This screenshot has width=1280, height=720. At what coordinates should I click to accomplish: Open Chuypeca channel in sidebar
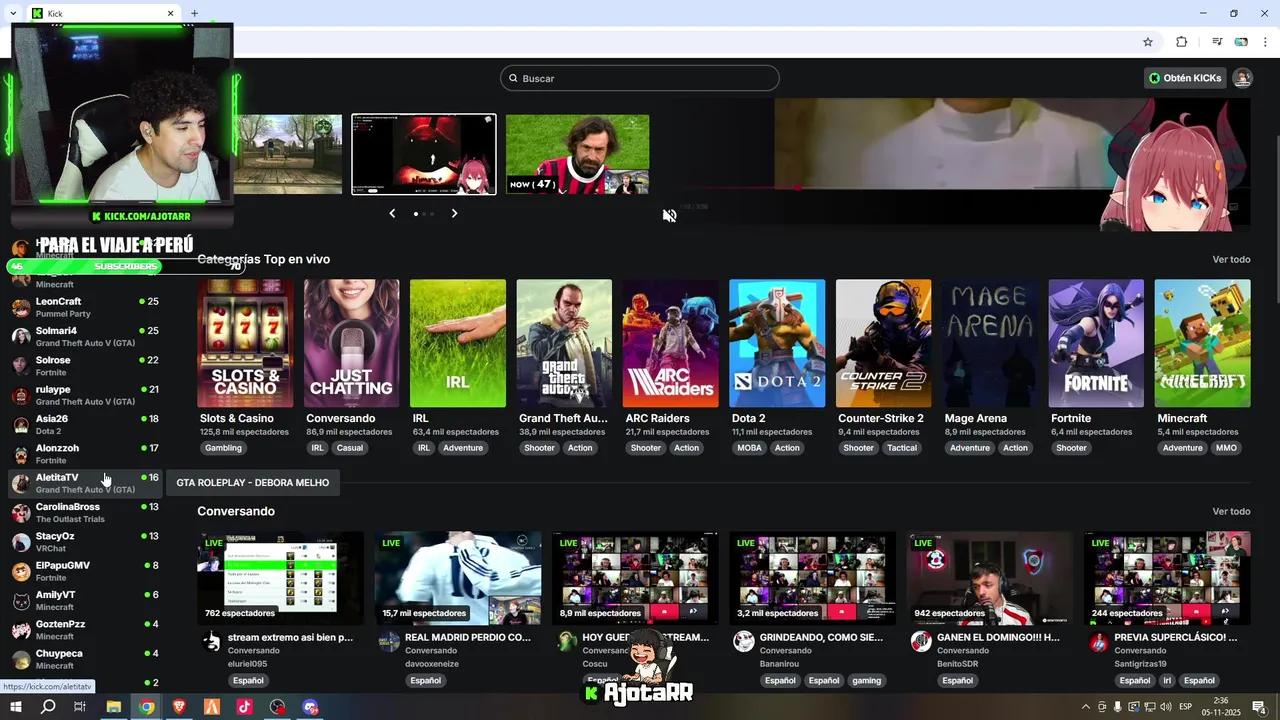(x=85, y=659)
